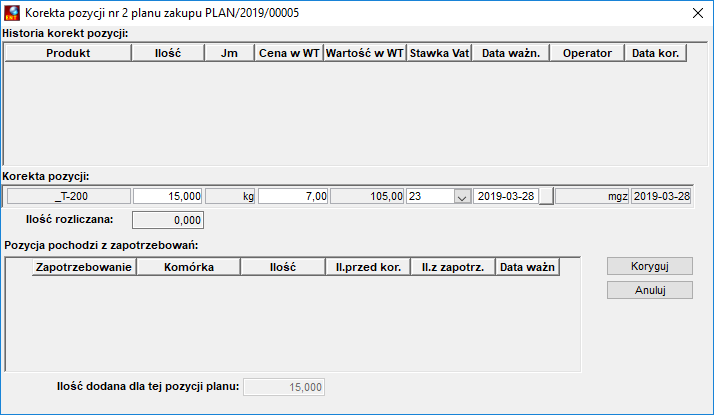
Task: Click the product field showing _T-200
Action: point(69,196)
